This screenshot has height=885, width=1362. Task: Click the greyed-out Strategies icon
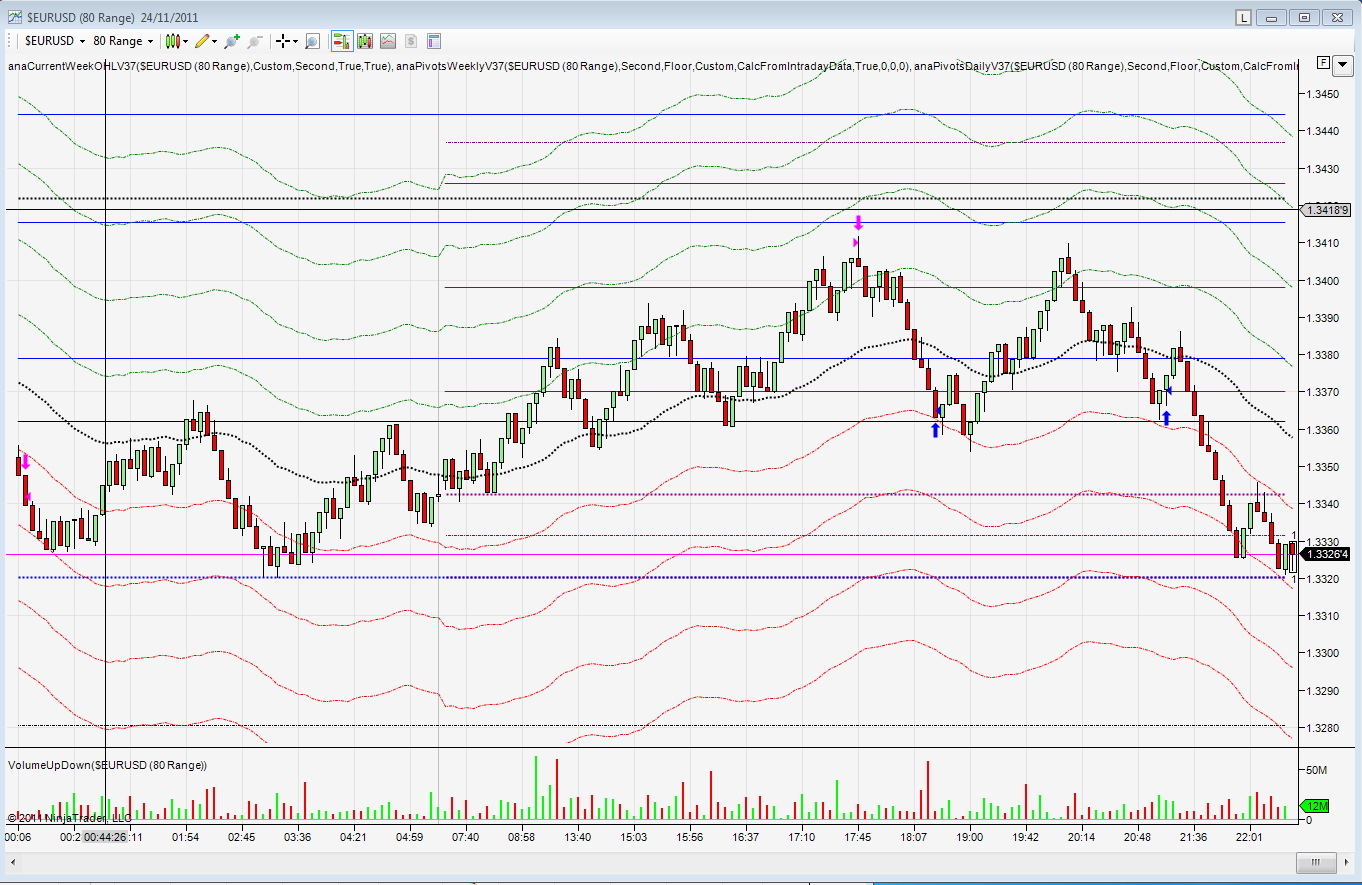point(410,41)
